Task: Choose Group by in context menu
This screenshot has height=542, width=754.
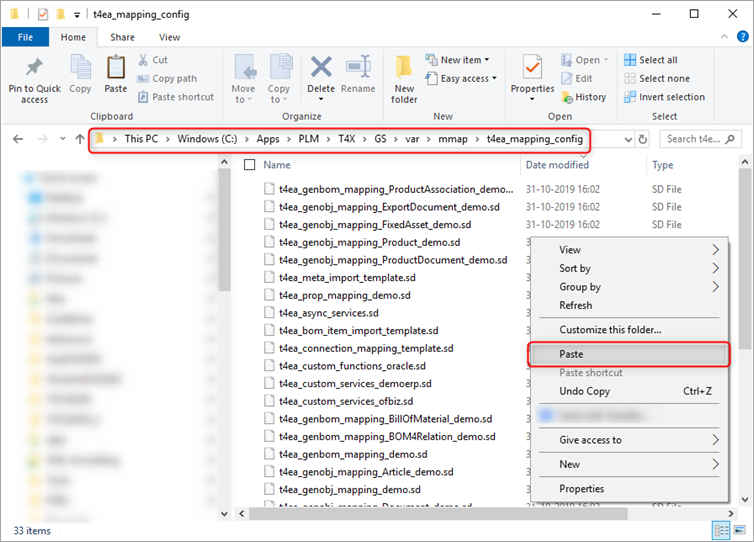Action: point(629,287)
